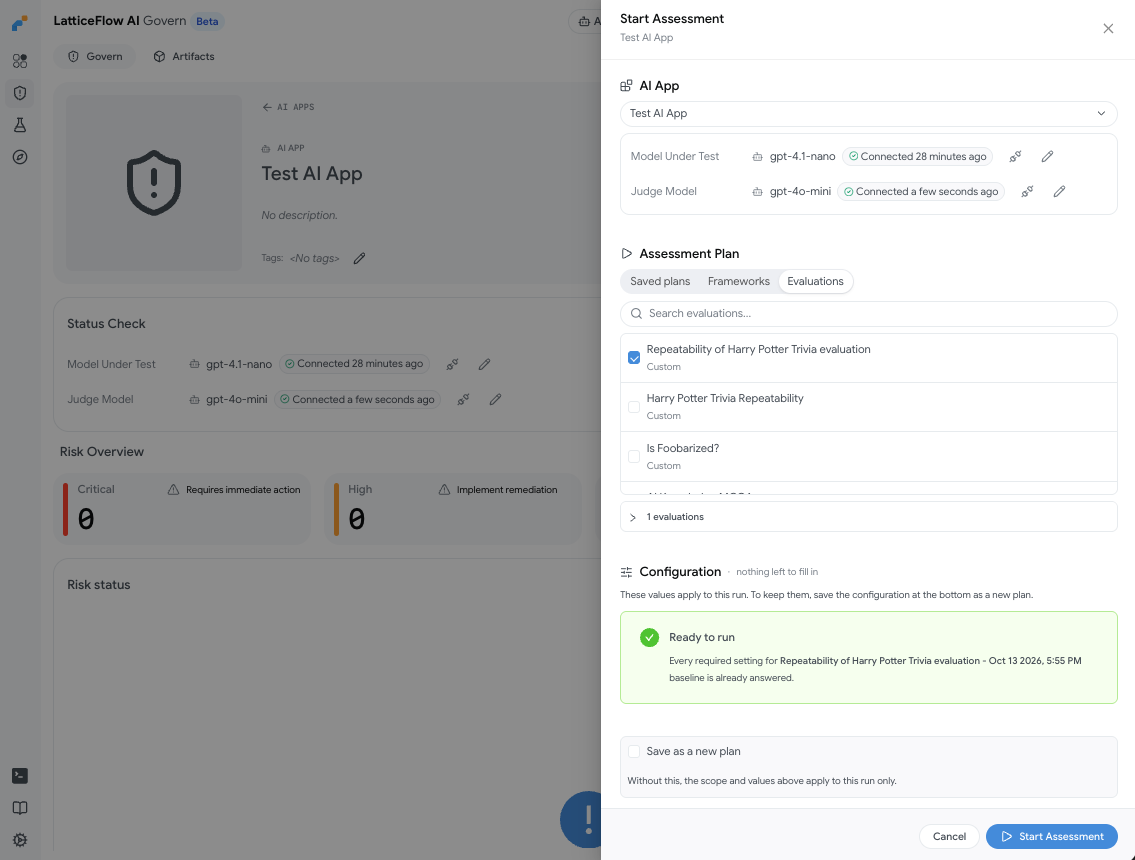Click the edit pencil for Judge Model in dialog
The image size is (1135, 860).
1059,192
